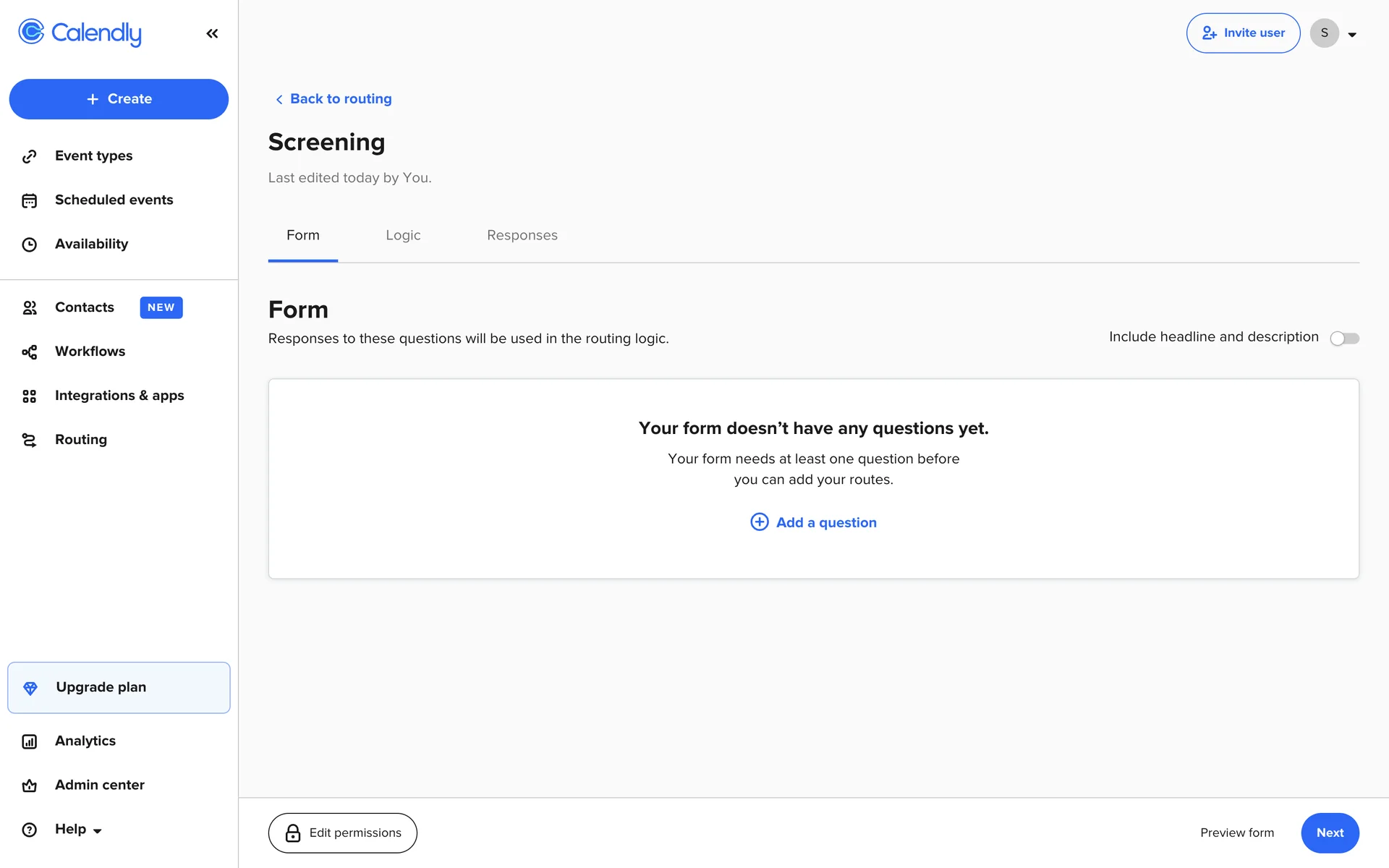Viewport: 1389px width, 868px height.
Task: Click Add a question link
Action: 813,522
